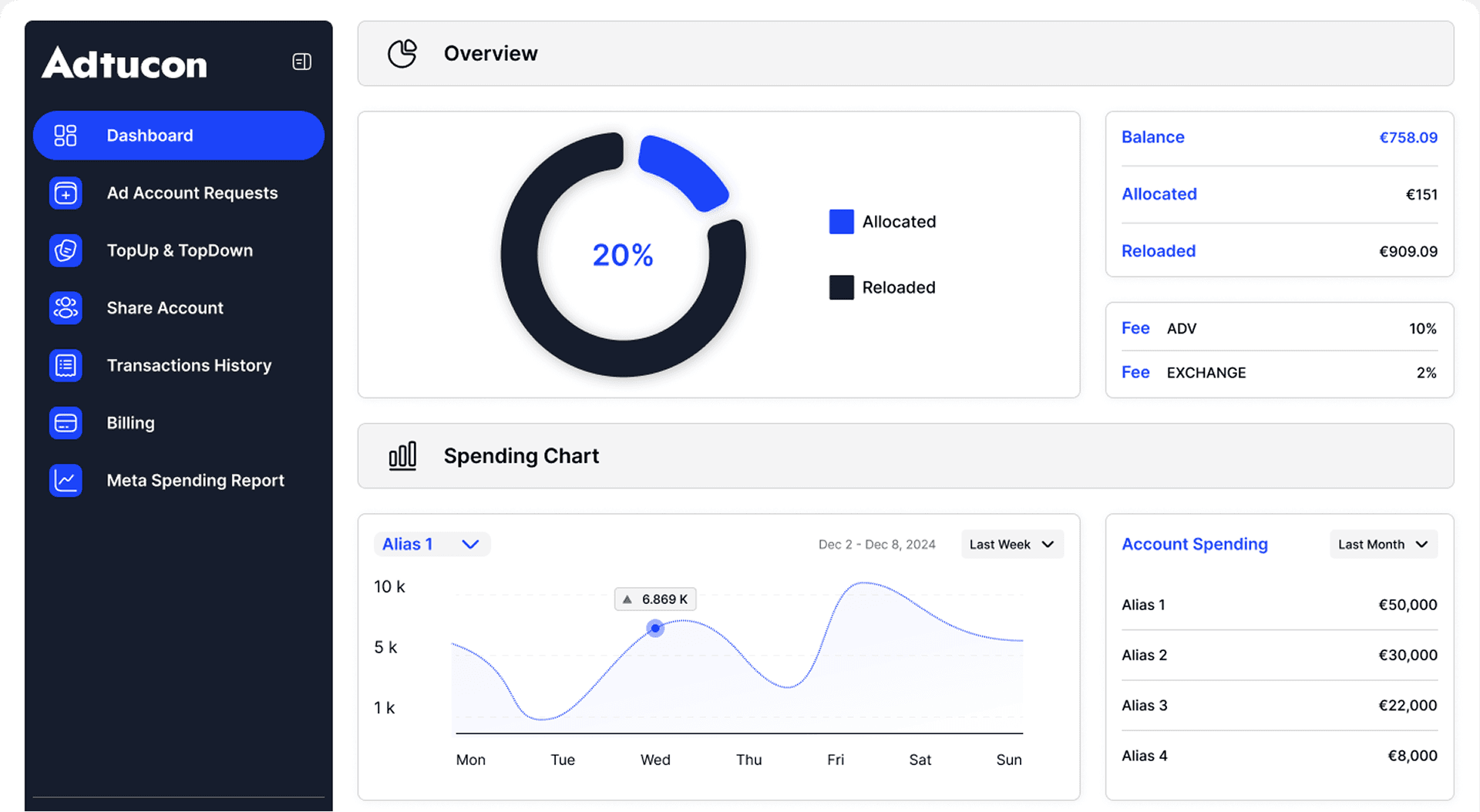
Task: Click the Fee label beside ADV
Action: click(1135, 328)
